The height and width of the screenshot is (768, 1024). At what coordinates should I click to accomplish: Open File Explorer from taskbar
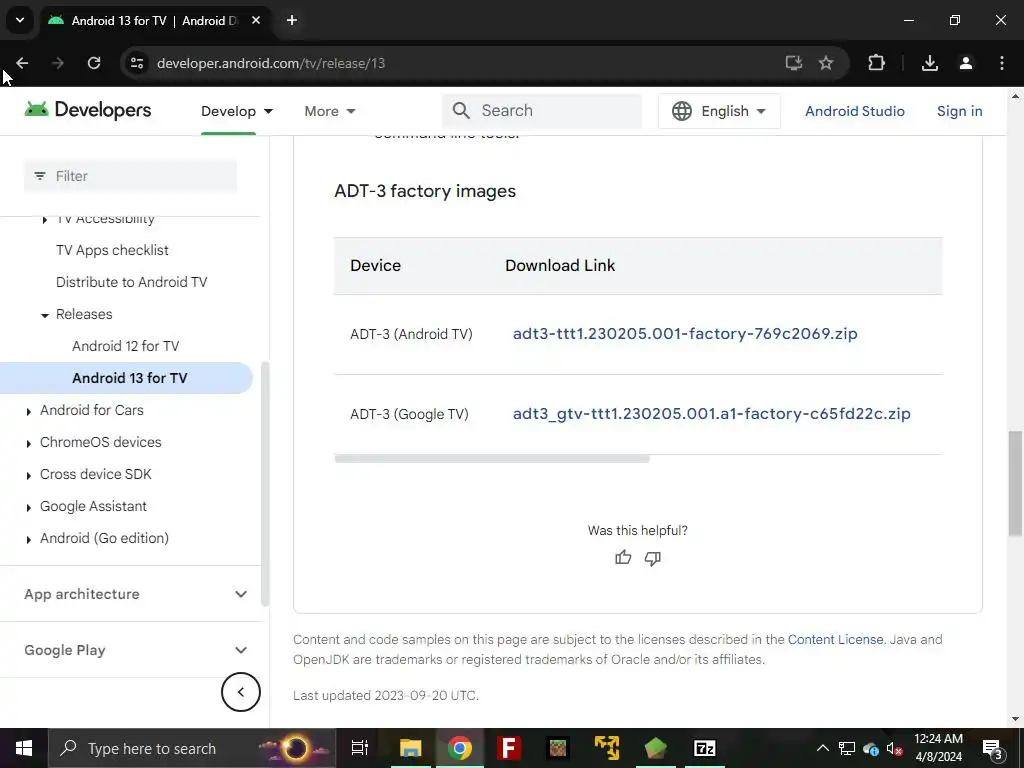pos(411,748)
